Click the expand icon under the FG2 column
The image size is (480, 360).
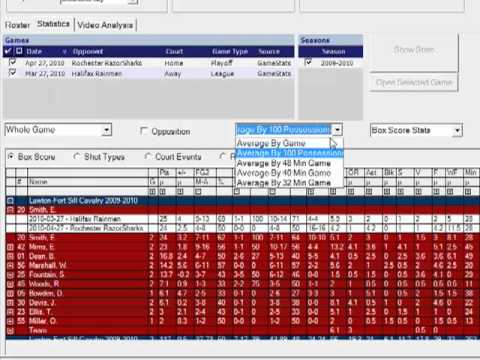198,192
